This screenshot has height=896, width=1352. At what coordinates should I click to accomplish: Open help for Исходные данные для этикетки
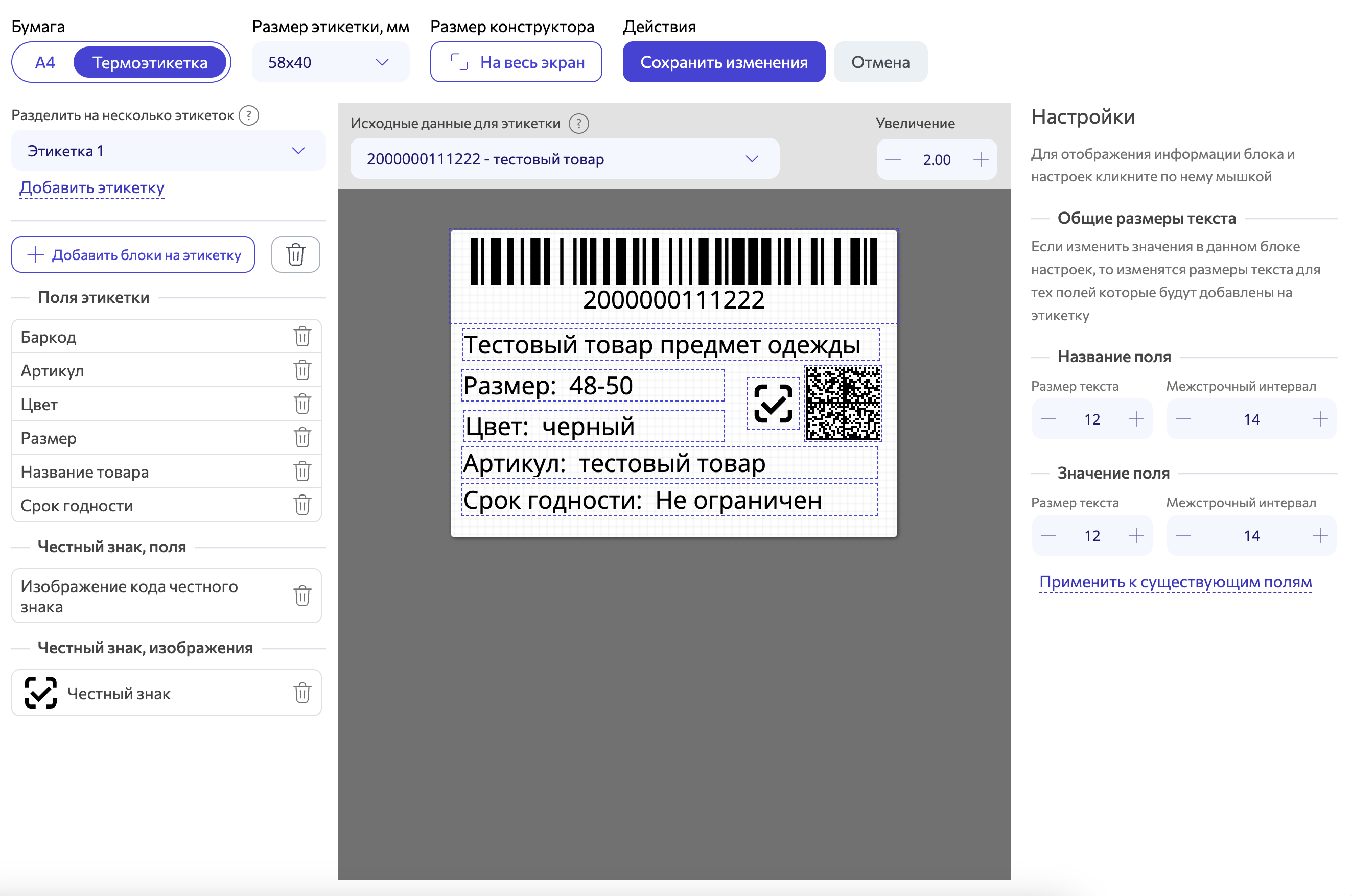click(579, 124)
